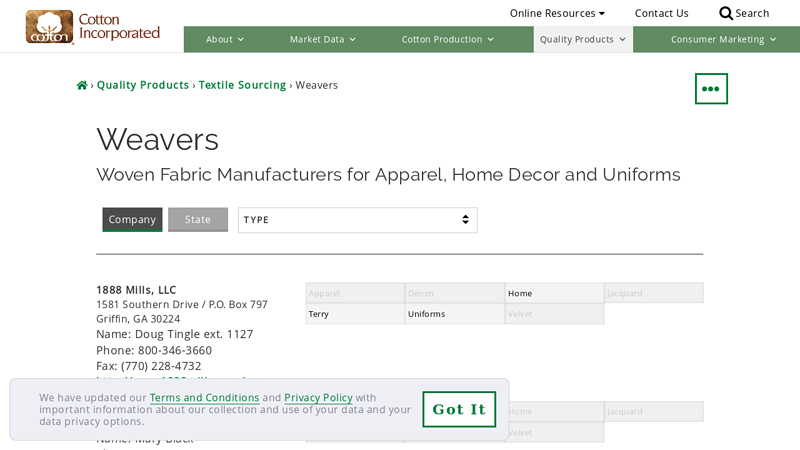Click the Contact Us link
Viewport: 800px width, 450px height.
coord(661,14)
